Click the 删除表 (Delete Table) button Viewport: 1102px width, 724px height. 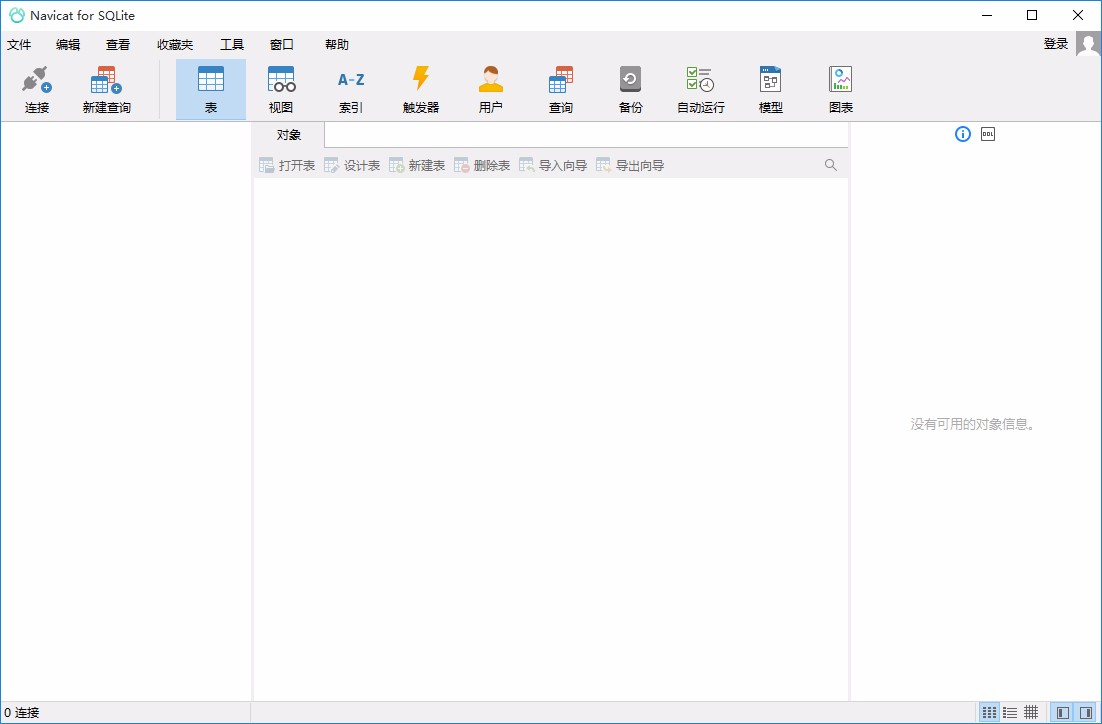(482, 165)
